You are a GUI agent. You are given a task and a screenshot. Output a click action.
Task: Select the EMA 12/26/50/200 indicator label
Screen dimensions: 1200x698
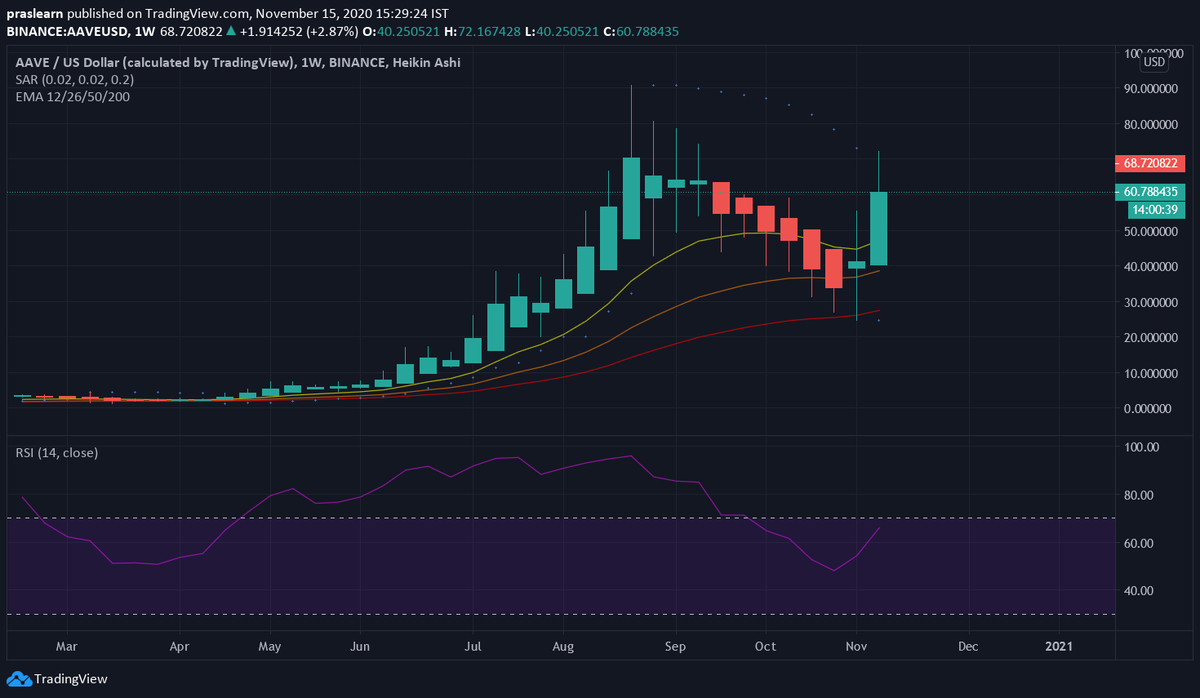(72, 97)
